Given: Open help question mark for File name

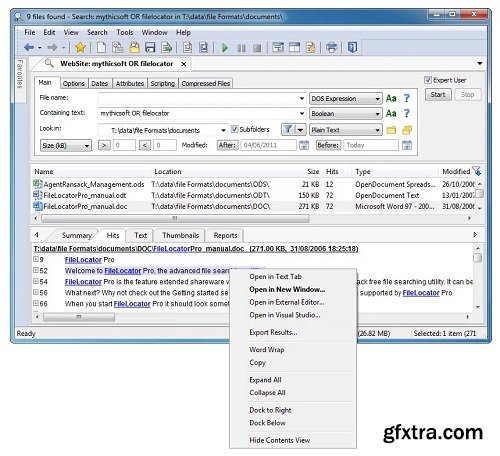Looking at the screenshot, I should click(407, 98).
